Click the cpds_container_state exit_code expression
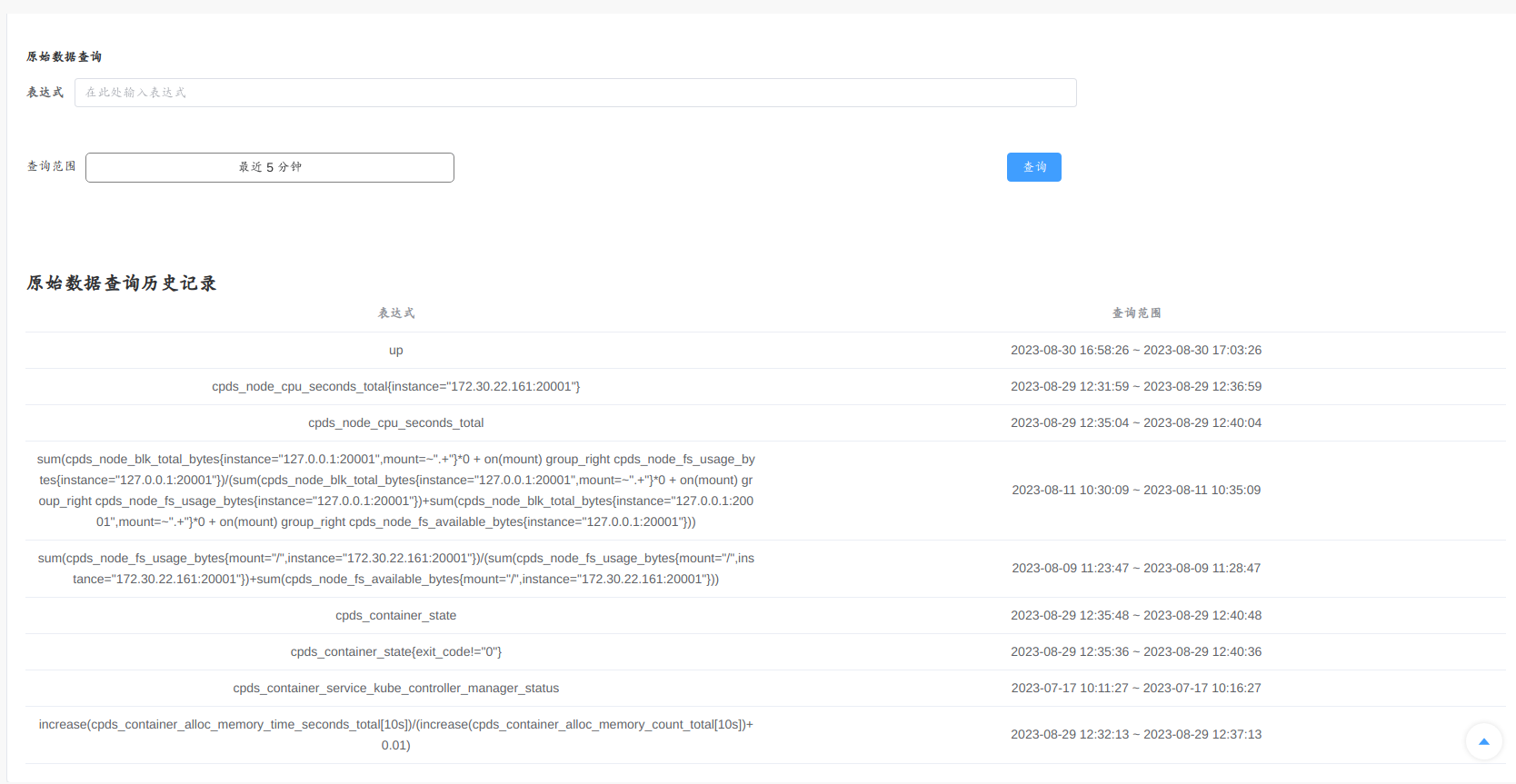 395,652
